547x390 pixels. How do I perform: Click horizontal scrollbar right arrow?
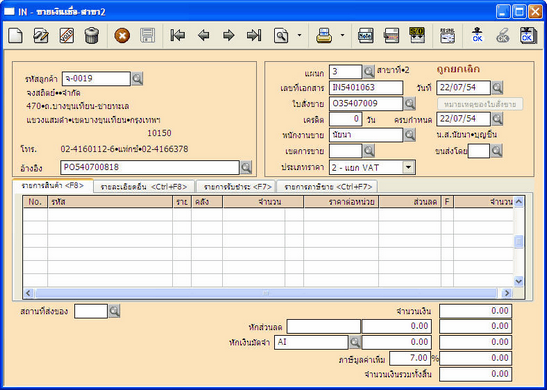coord(507,293)
